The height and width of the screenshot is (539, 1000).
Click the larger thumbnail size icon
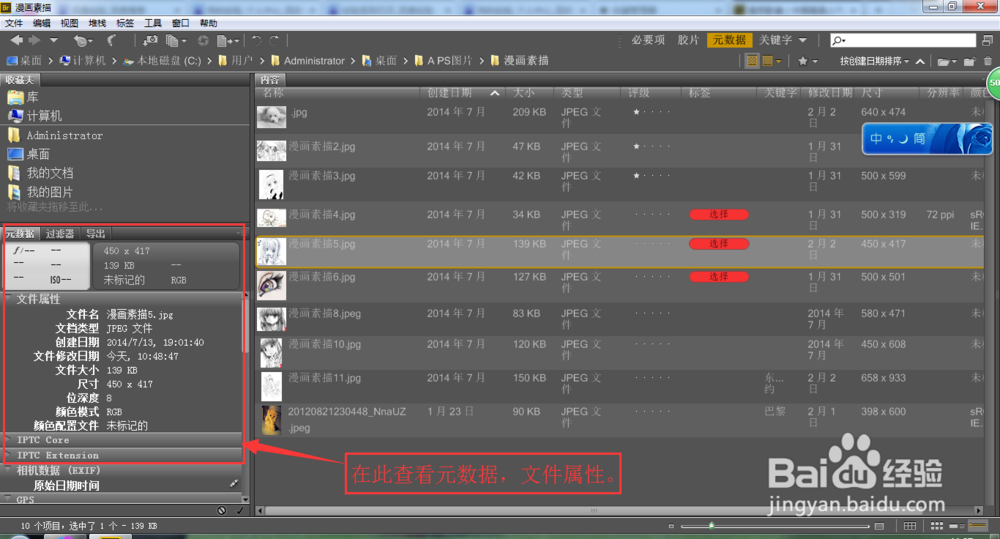click(879, 526)
